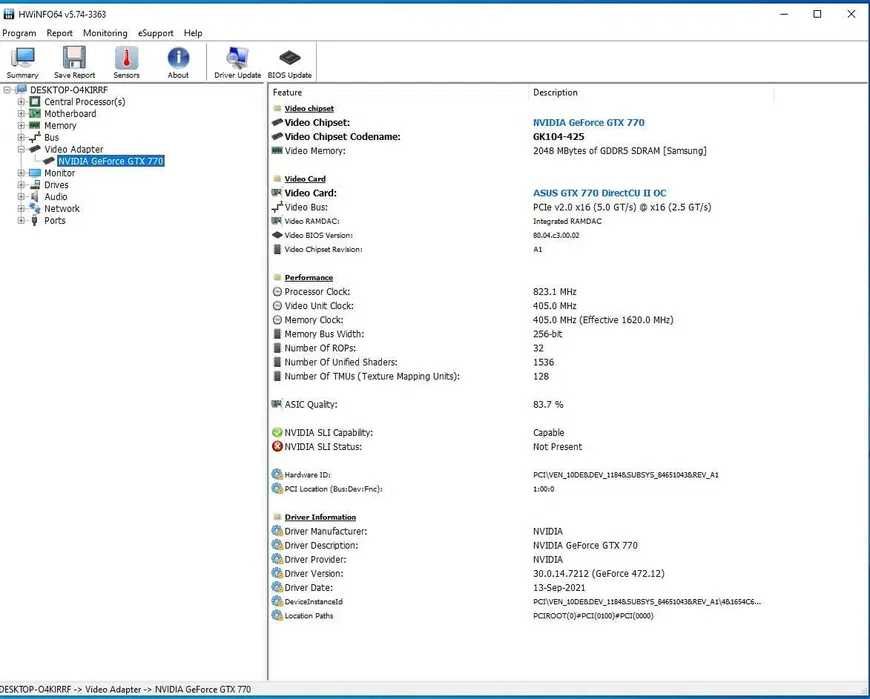Click the red SLI Status icon

pos(277,446)
